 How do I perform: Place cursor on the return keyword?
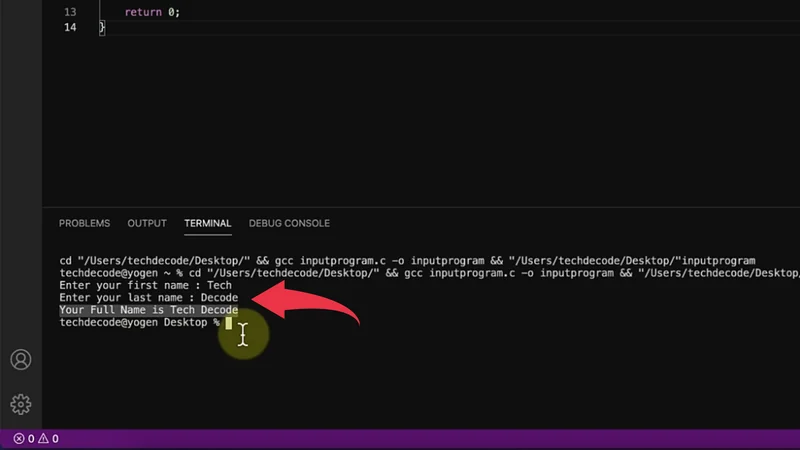tap(143, 11)
